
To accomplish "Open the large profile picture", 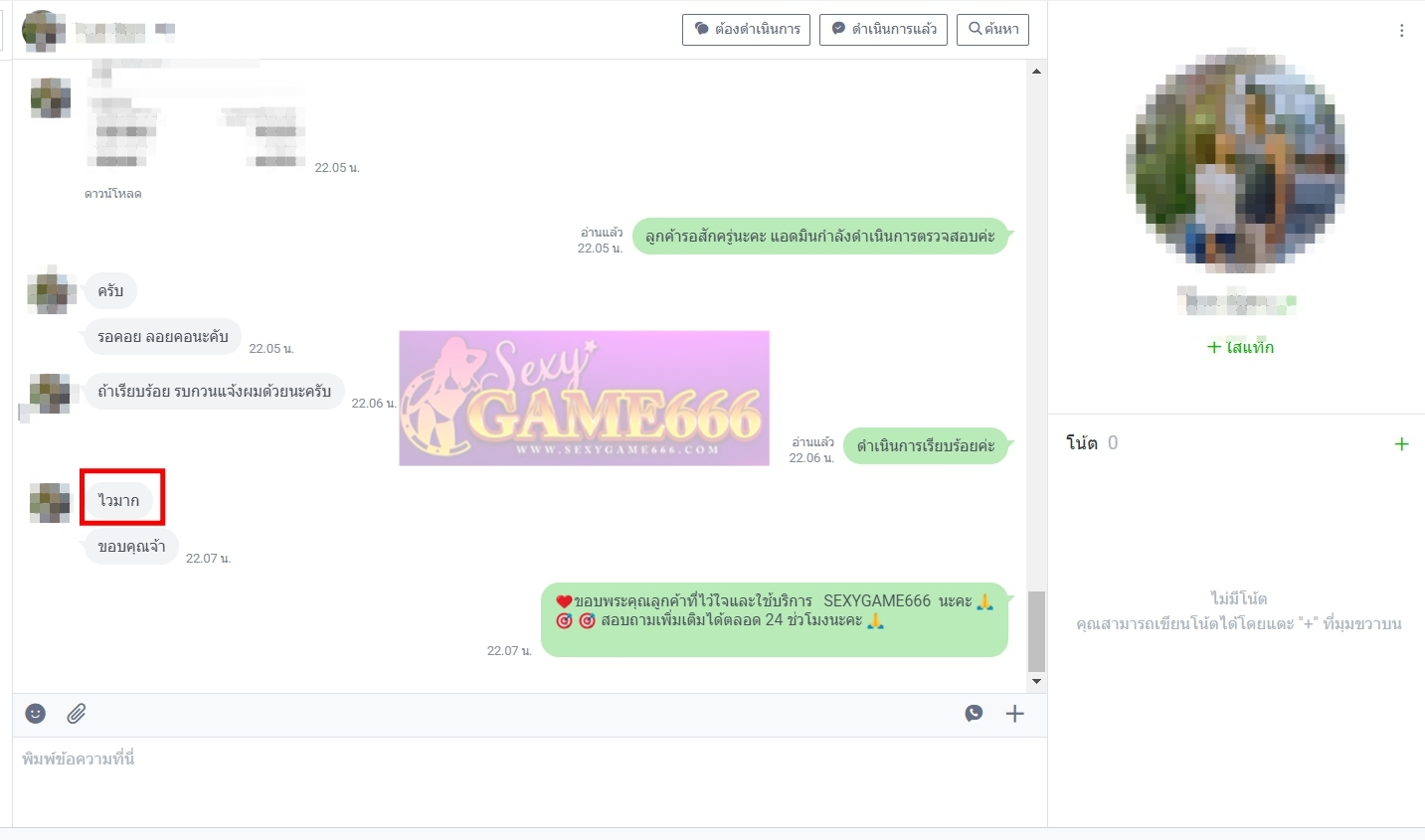I will [x=1236, y=161].
